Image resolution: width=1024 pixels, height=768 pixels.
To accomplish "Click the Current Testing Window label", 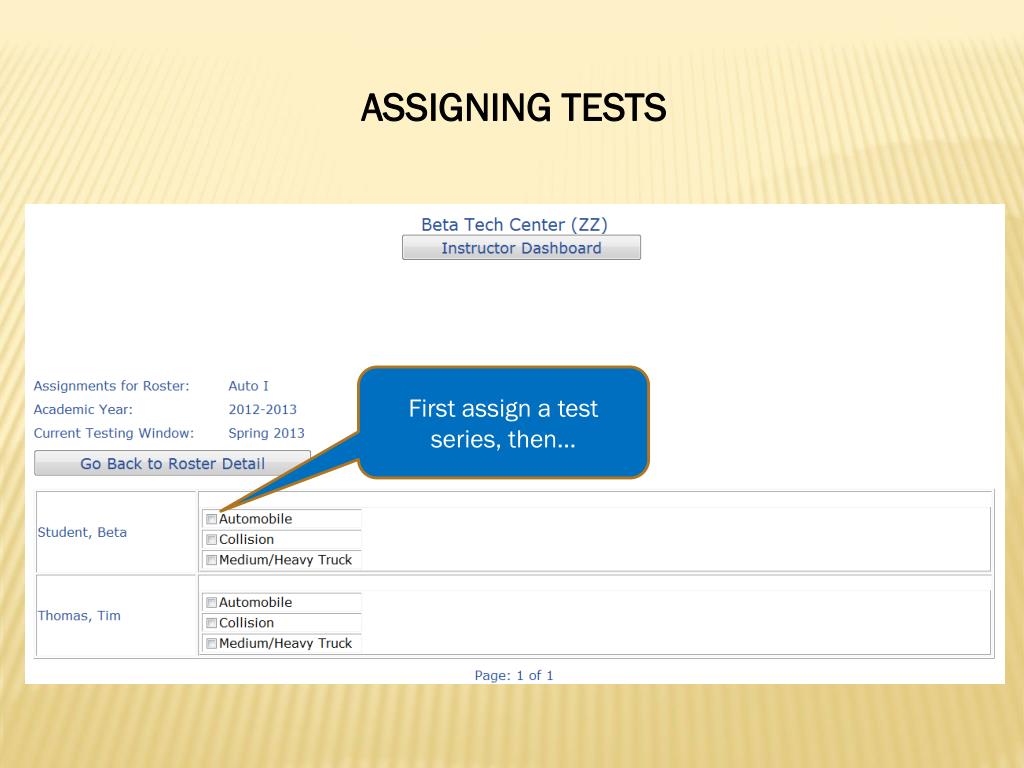I will coord(112,433).
